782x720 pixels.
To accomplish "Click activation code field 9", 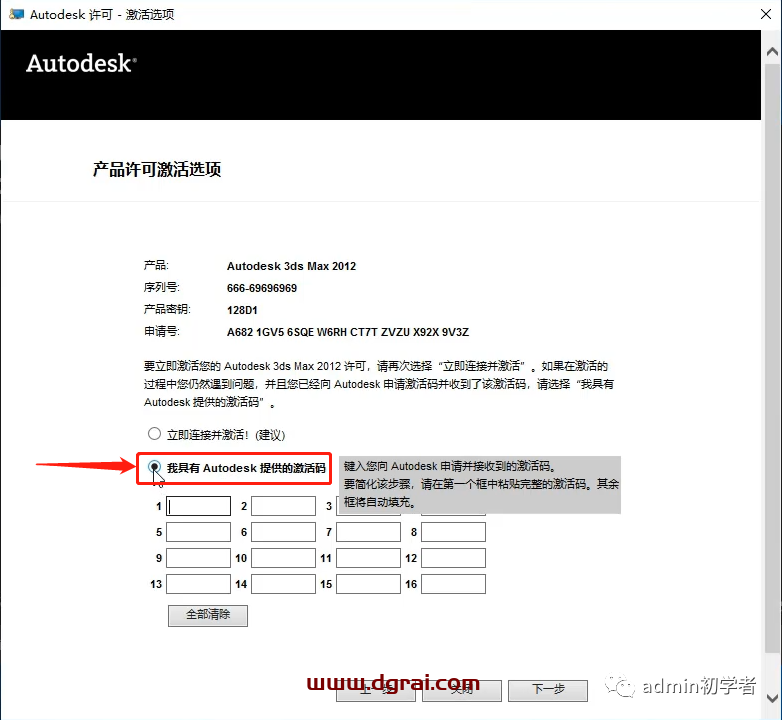I will pyautogui.click(x=198, y=558).
